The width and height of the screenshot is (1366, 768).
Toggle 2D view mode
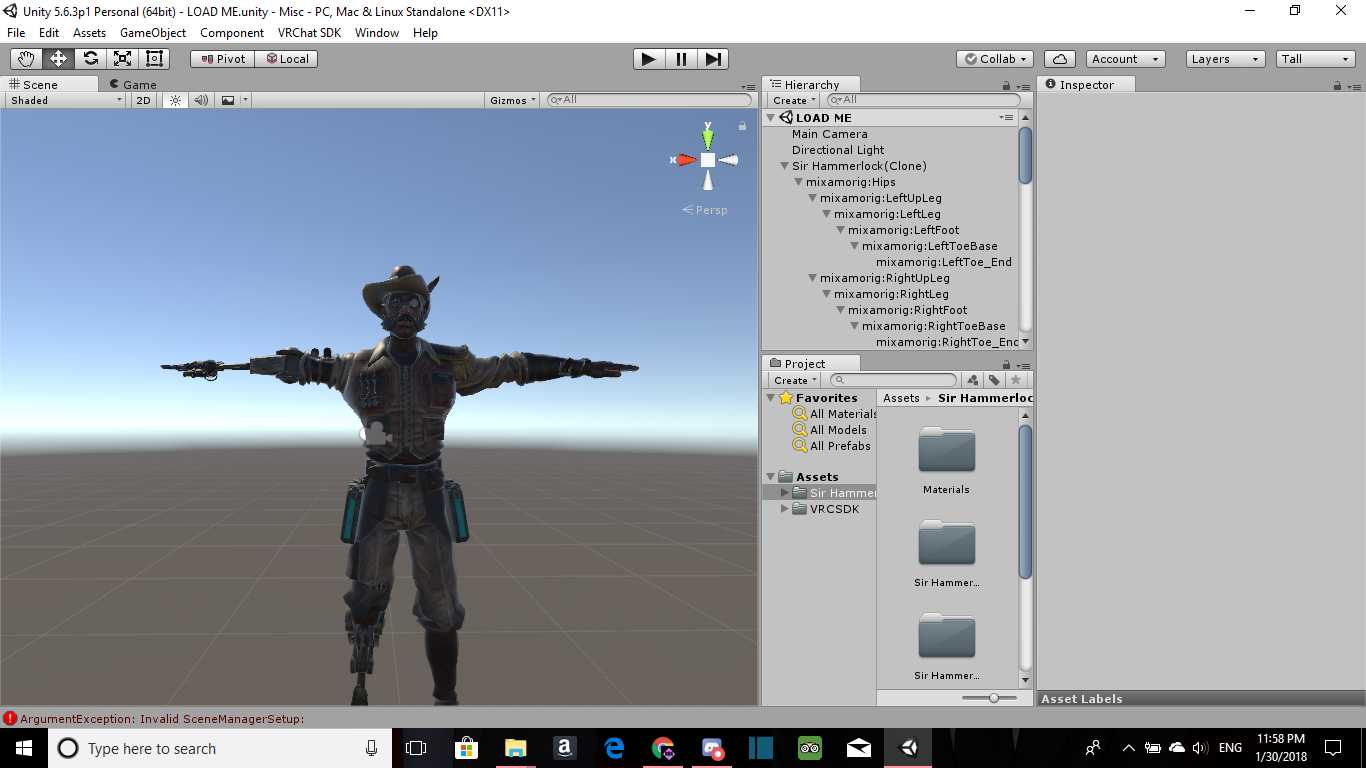pyautogui.click(x=144, y=100)
